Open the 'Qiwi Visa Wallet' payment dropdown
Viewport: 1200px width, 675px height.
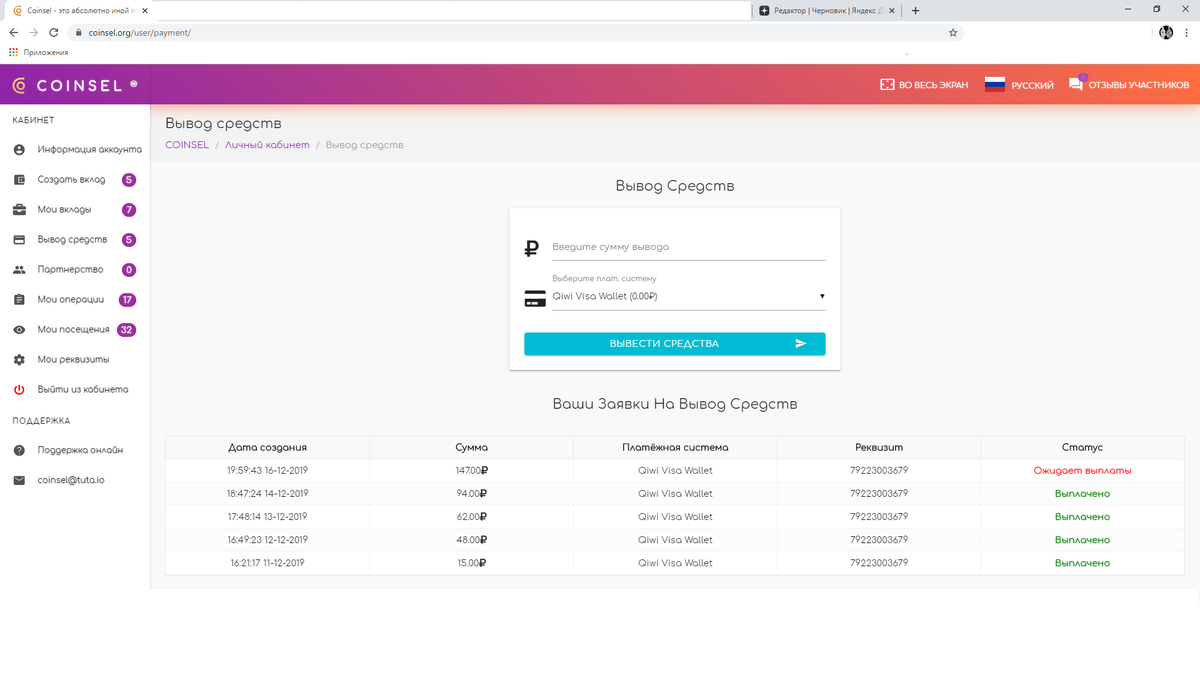tap(686, 297)
